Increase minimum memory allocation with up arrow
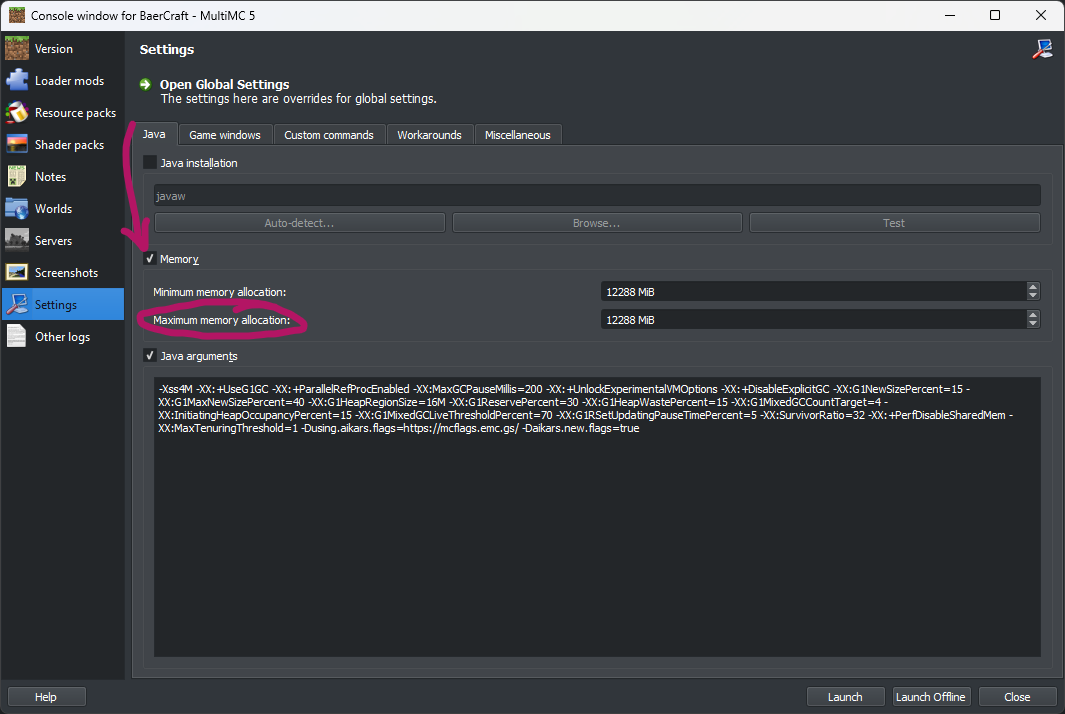The width and height of the screenshot is (1065, 714). coord(1033,287)
